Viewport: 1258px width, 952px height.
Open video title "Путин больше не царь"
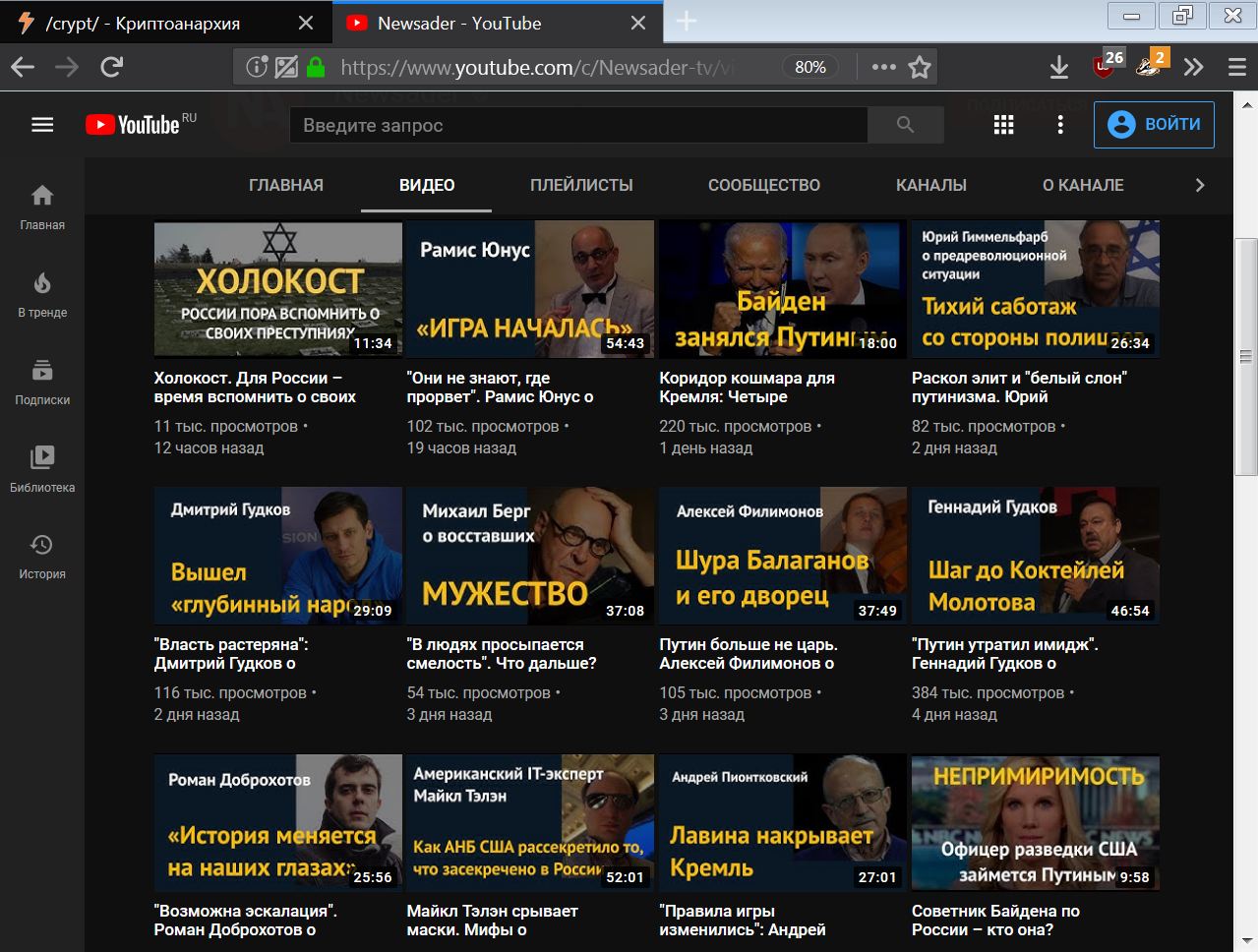click(x=749, y=654)
